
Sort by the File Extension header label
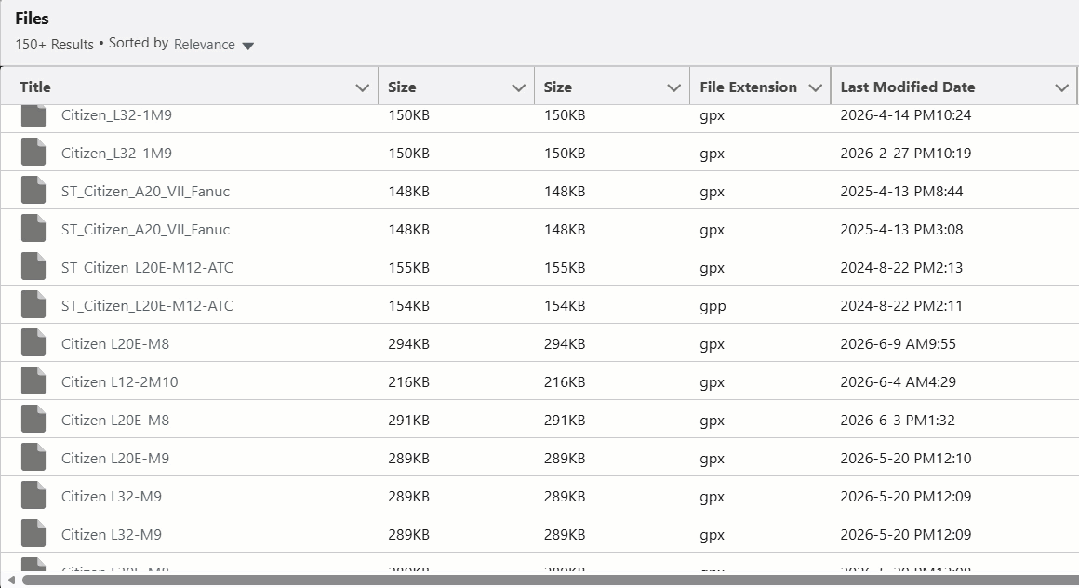(748, 87)
